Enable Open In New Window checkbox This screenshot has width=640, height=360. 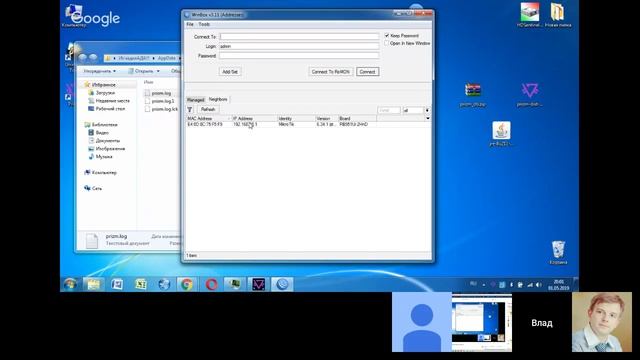pyautogui.click(x=387, y=43)
